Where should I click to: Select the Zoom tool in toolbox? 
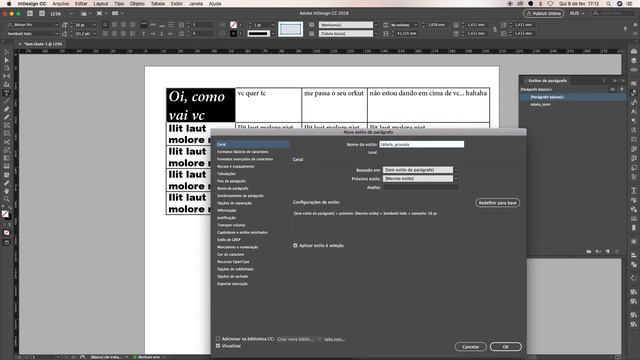[6, 199]
